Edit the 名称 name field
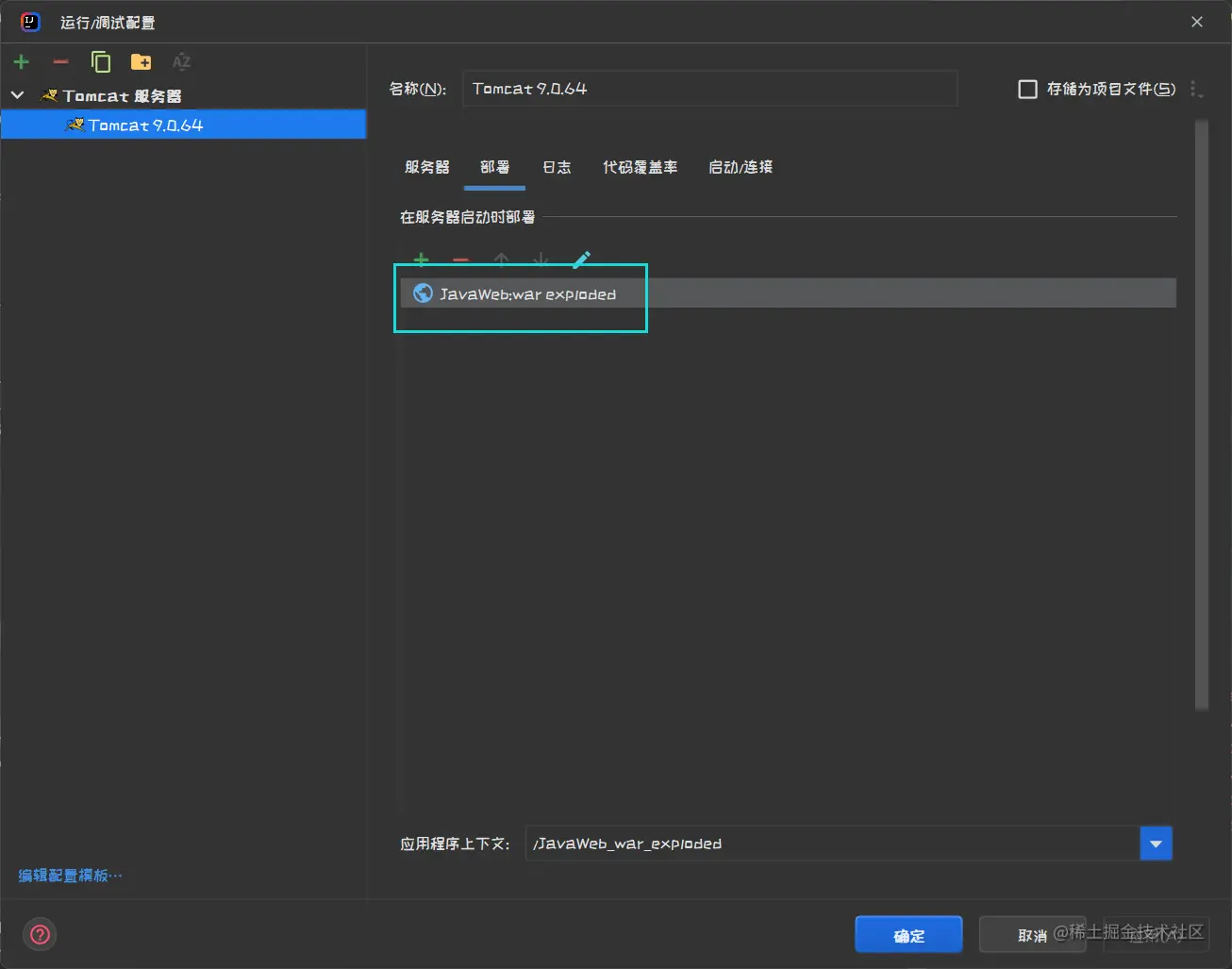Viewport: 1232px width, 969px height. point(709,89)
